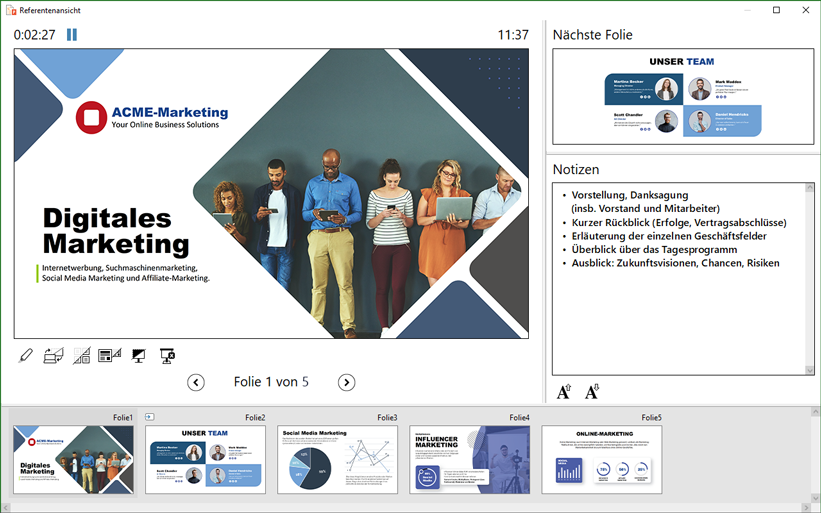Black out the presentation screen

point(138,355)
